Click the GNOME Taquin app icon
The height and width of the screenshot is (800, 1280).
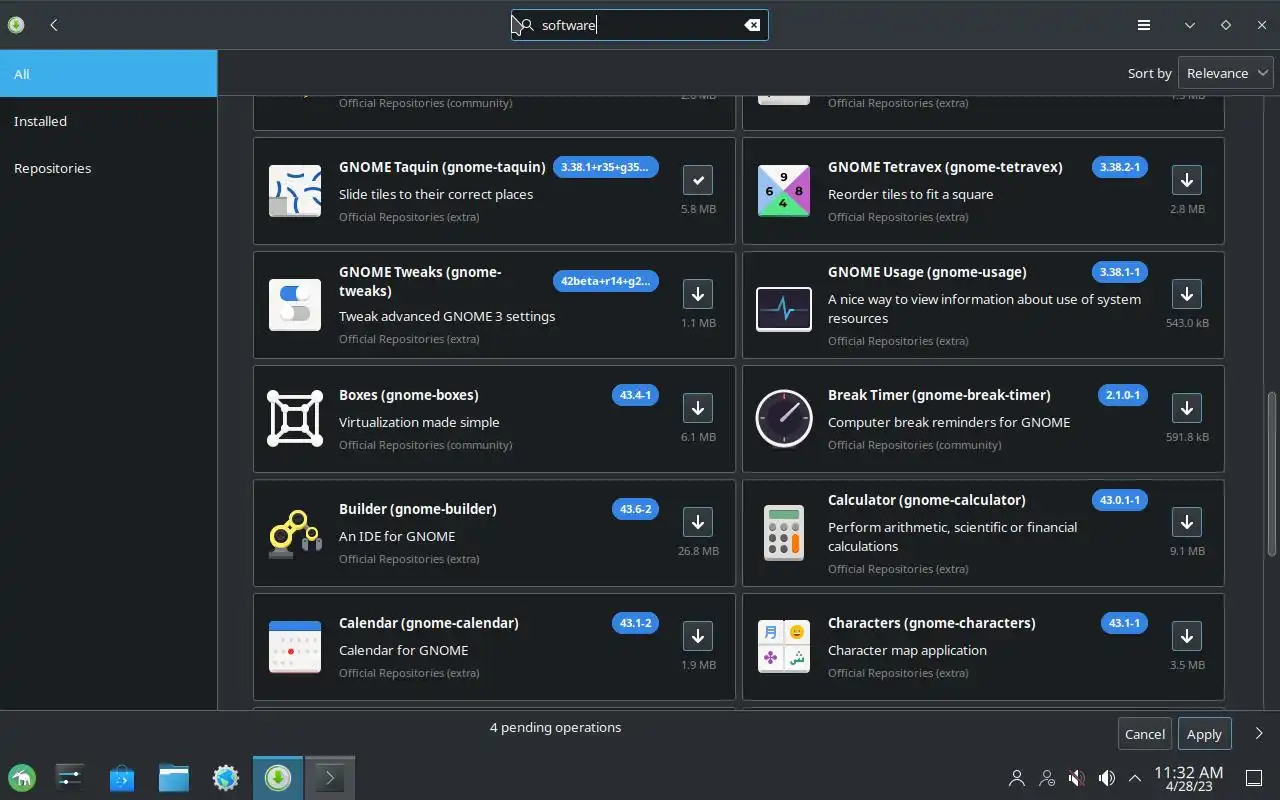coord(295,191)
